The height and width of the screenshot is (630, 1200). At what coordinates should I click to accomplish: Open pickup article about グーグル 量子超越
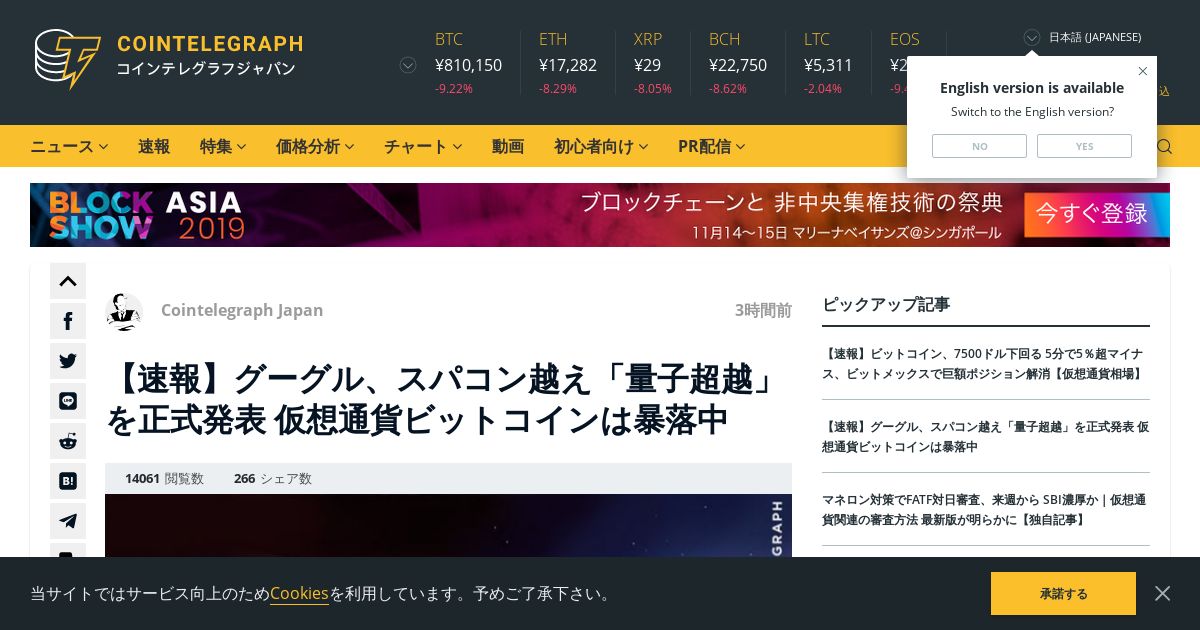985,437
